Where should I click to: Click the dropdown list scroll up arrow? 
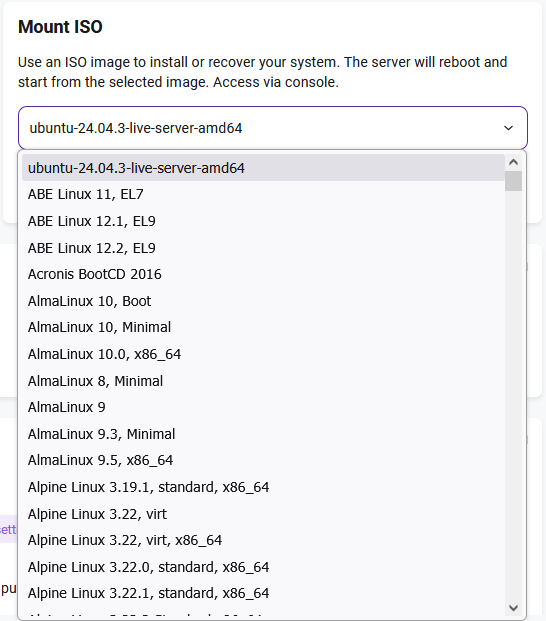point(514,162)
